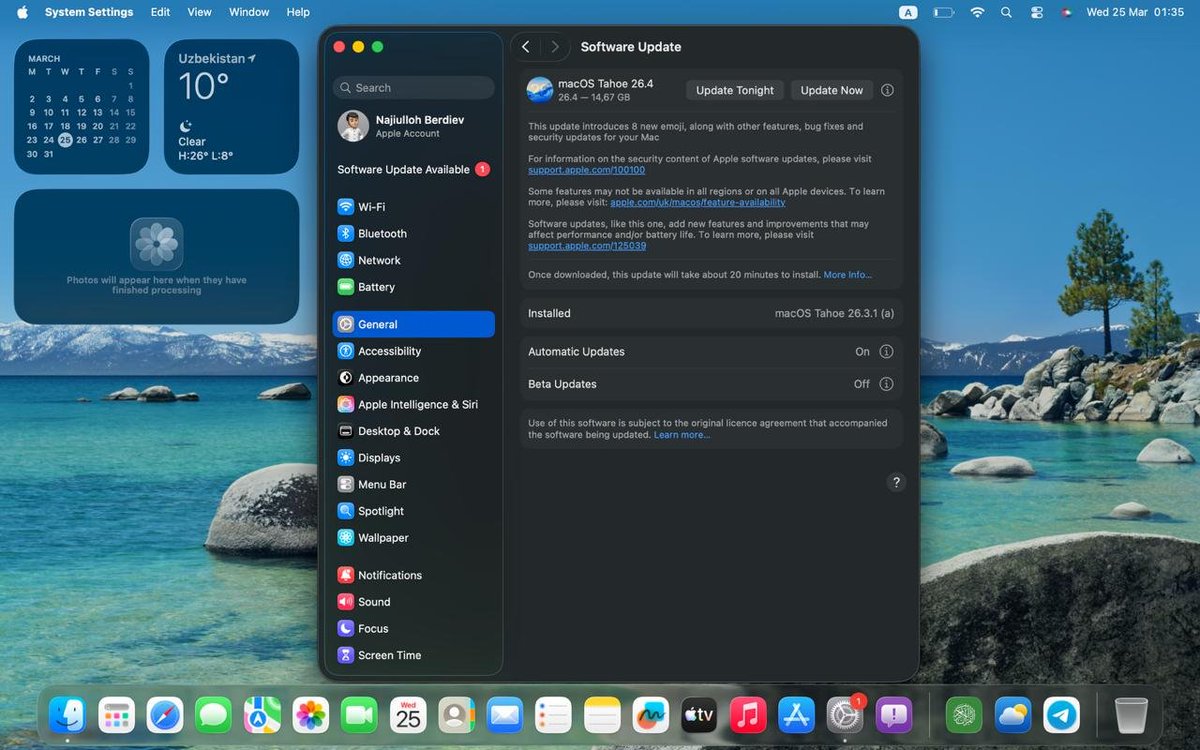Open the Window menu
Image resolution: width=1200 pixels, height=750 pixels.
click(249, 12)
